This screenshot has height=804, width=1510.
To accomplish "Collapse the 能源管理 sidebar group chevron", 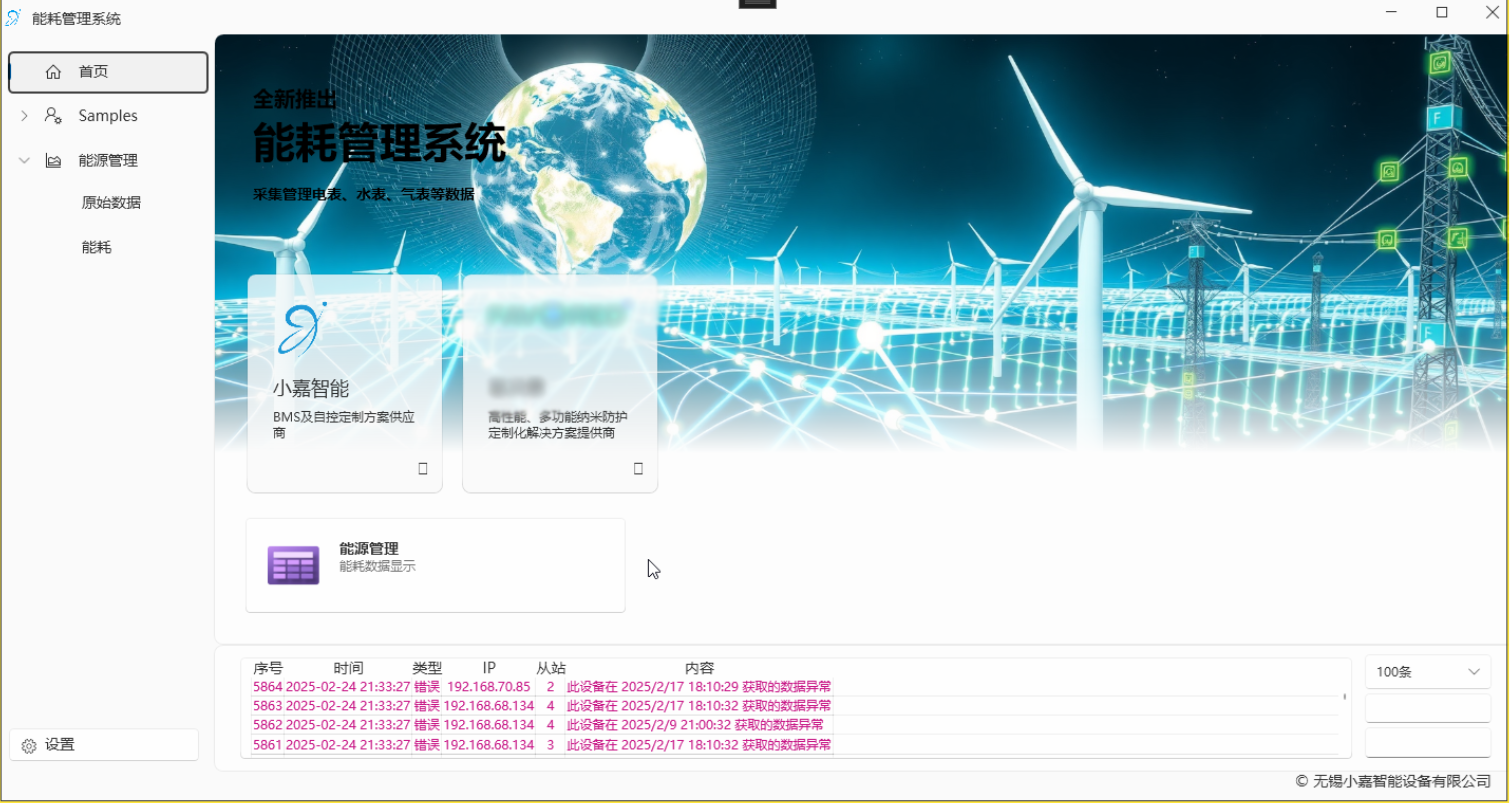I will [24, 160].
